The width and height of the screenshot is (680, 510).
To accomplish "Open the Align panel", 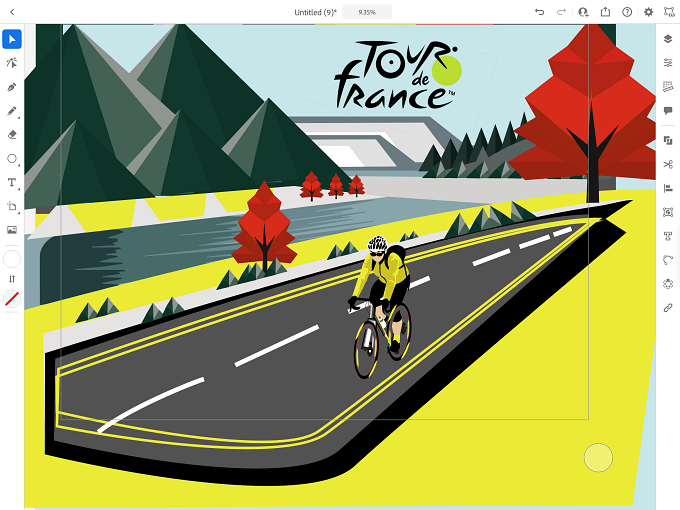I will click(668, 188).
